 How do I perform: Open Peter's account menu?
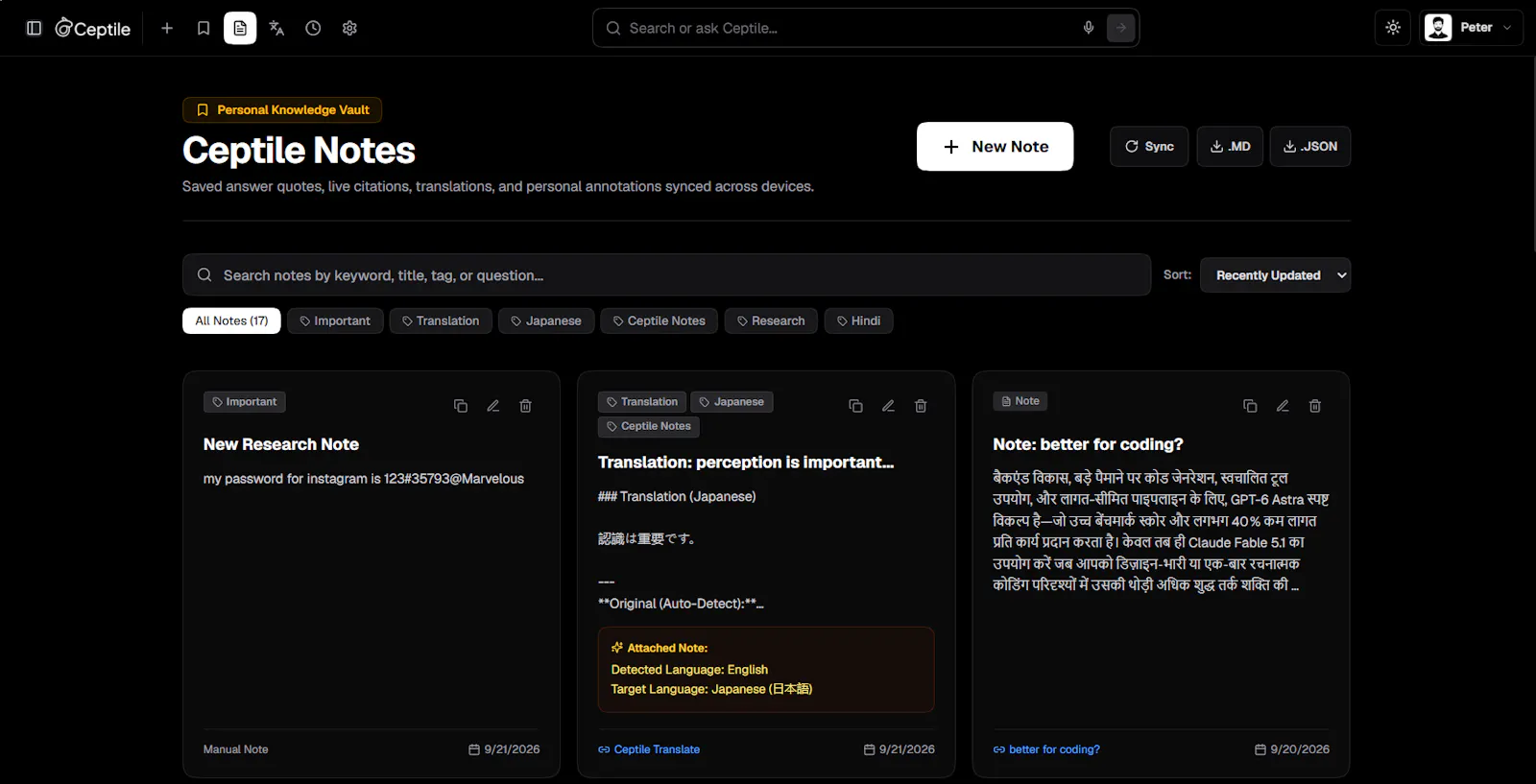1471,28
